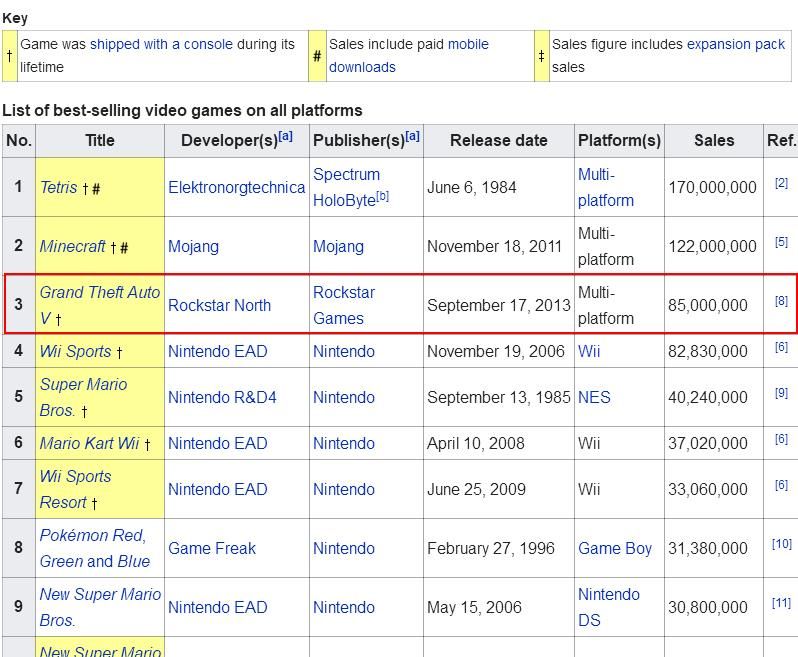
Task: Open the NES platform link
Action: [594, 397]
